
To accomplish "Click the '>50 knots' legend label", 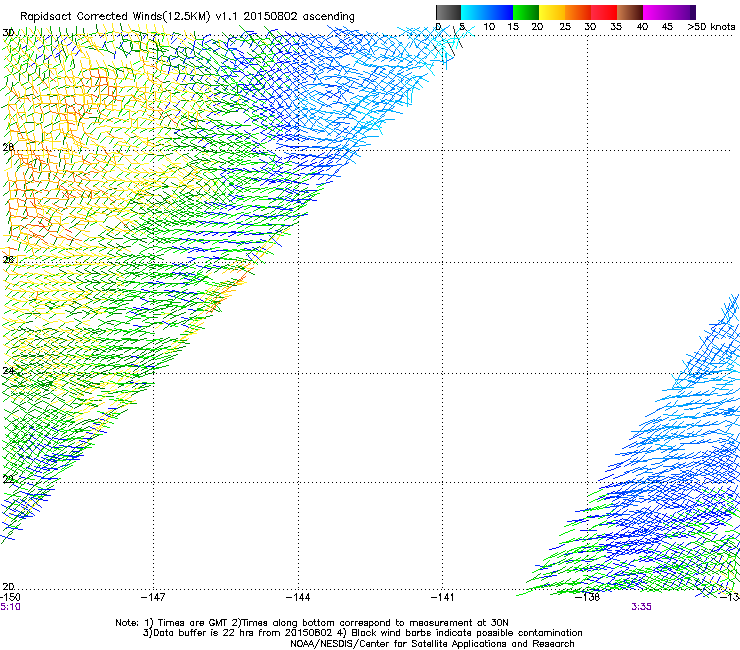I will click(711, 27).
